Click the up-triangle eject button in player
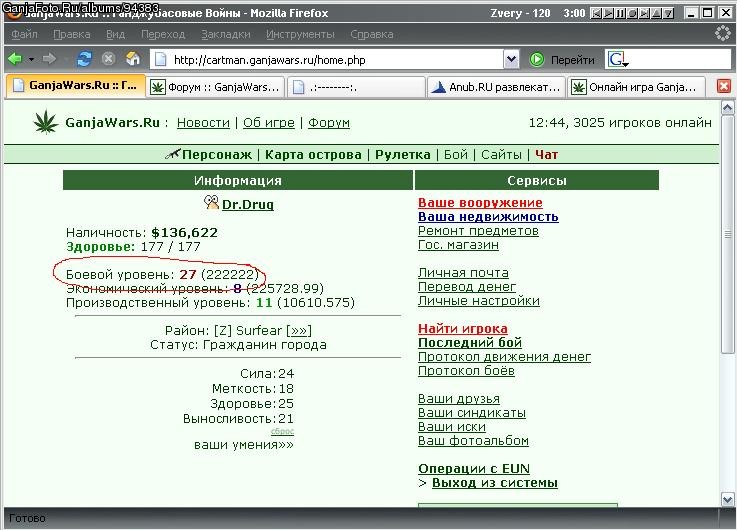This screenshot has width=737, height=530. pos(656,14)
